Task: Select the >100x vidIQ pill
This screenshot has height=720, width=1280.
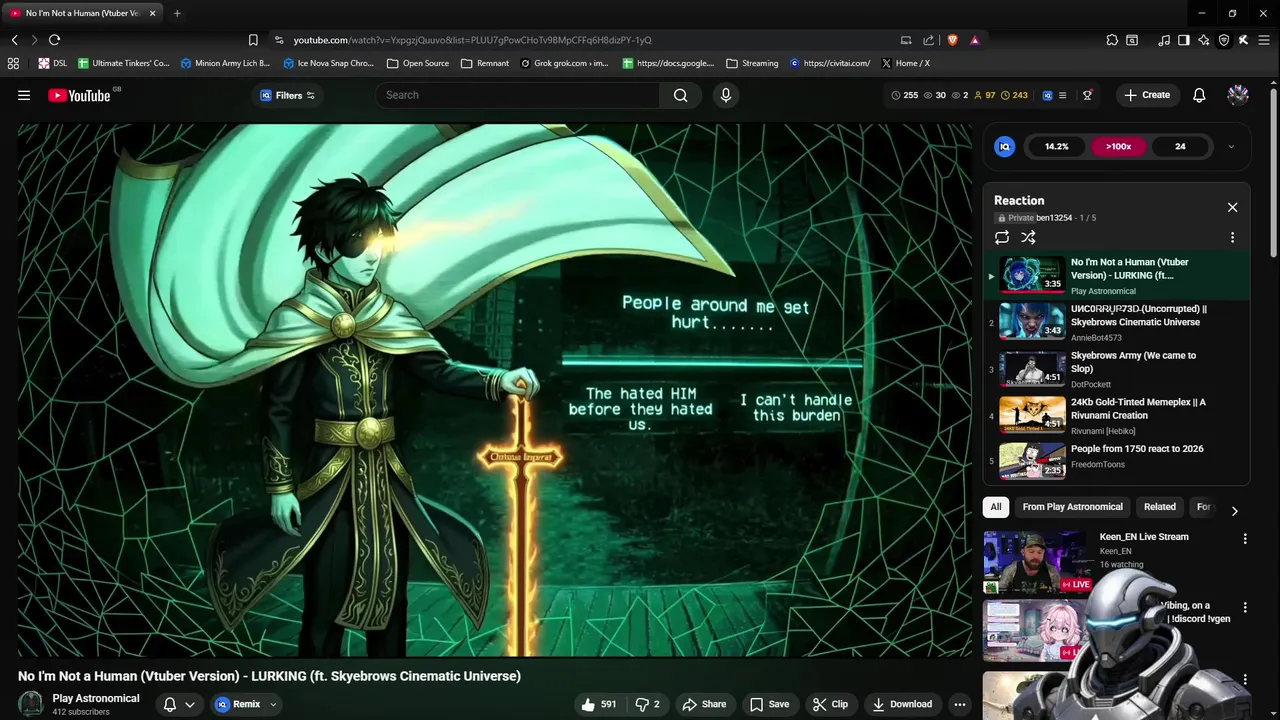Action: click(1118, 146)
